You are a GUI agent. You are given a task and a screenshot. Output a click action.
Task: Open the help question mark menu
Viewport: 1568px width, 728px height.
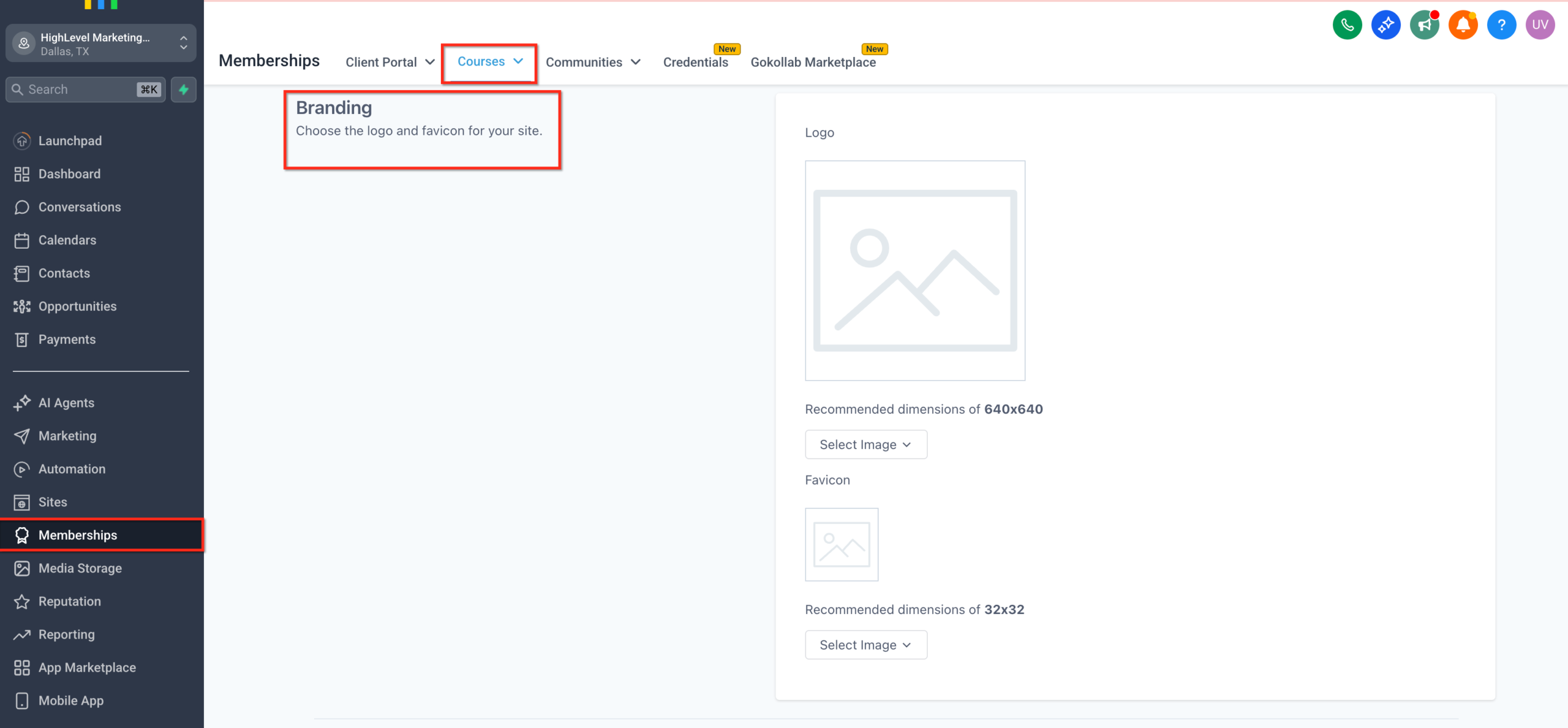point(1502,25)
